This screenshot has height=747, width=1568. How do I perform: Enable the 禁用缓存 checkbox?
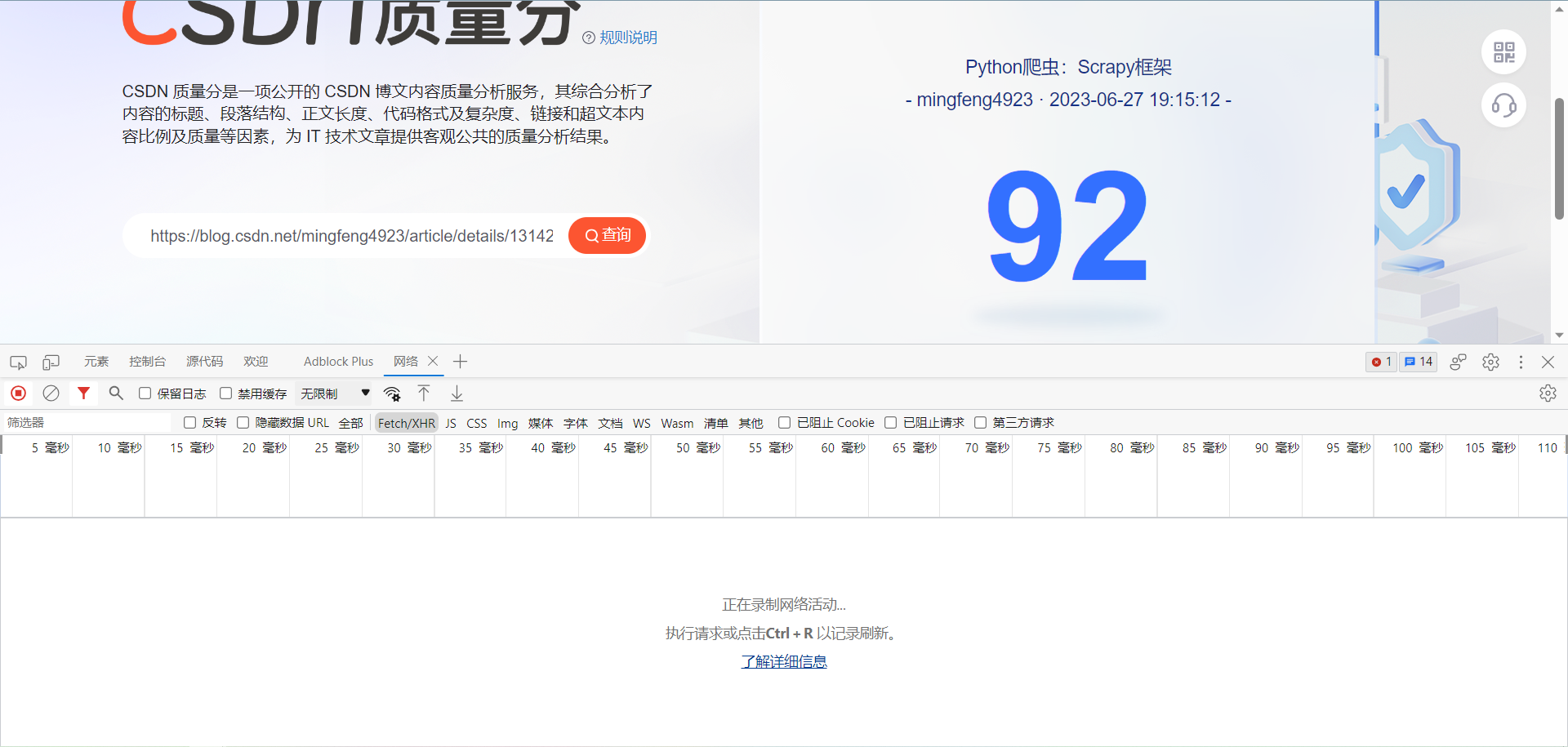pos(225,394)
